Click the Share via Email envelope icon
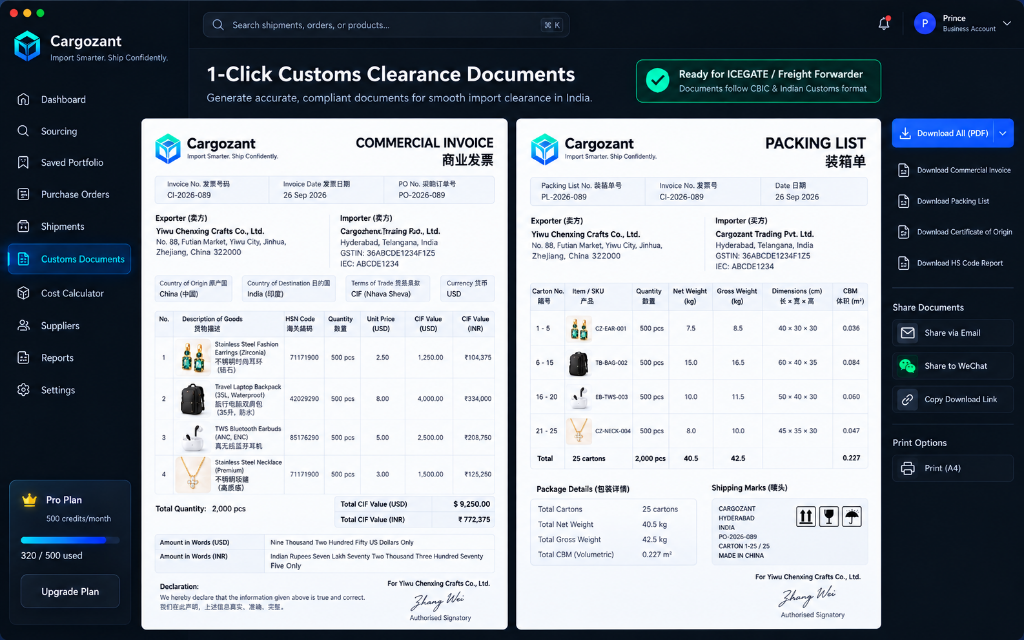1024x640 pixels. pyautogui.click(x=908, y=333)
